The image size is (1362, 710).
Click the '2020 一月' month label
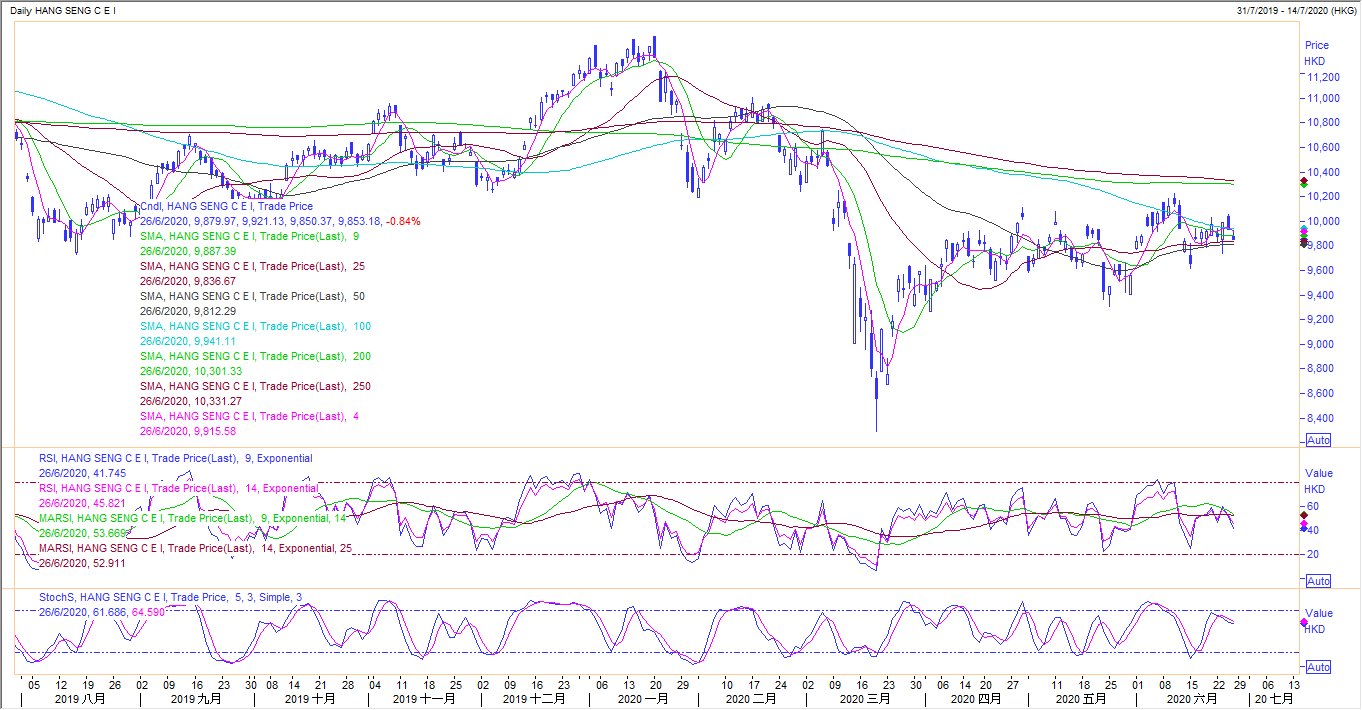click(x=643, y=699)
